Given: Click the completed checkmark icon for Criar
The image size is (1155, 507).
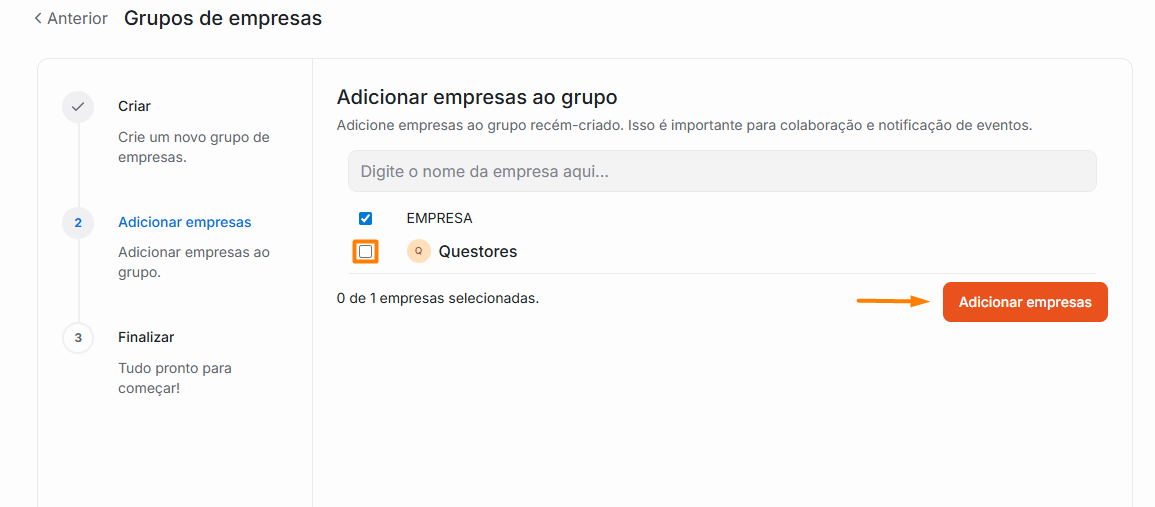Looking at the screenshot, I should (x=78, y=107).
